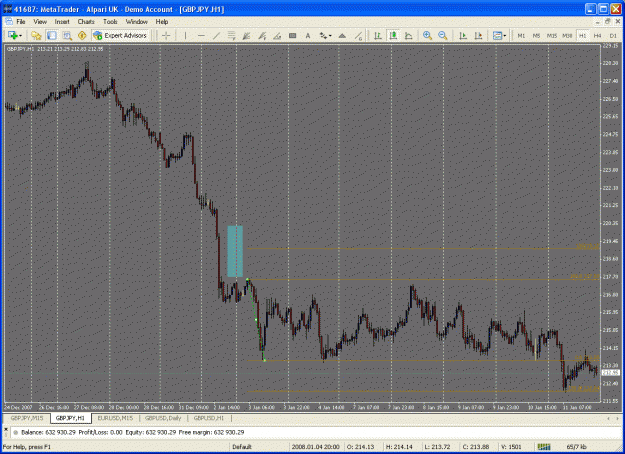Toggle the Market Watch window icon
Image resolution: width=625 pixels, height=454 pixels.
coord(52,35)
